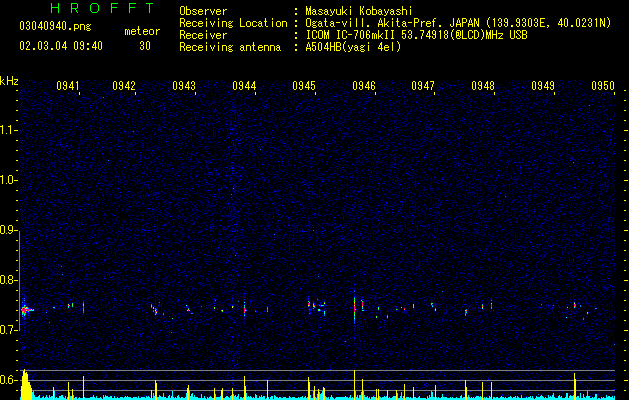
Task: Select the Ogata-vill. Akita-Pref. JAPAN location text
Action: coord(458,23)
